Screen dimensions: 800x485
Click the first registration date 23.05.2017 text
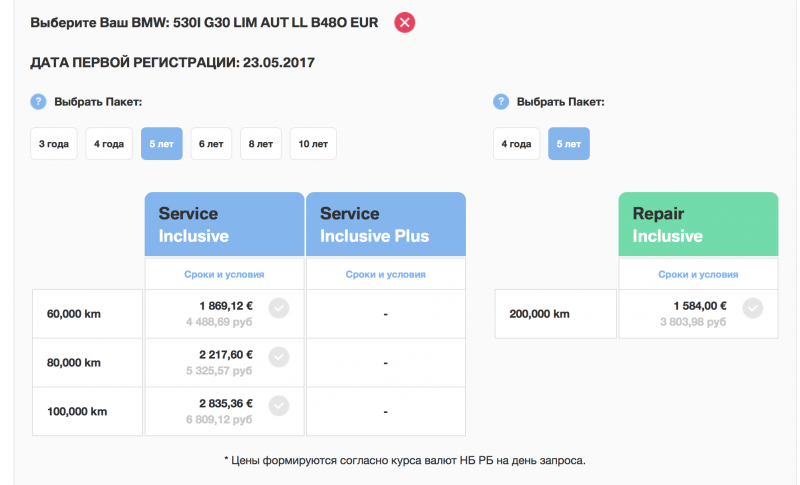172,63
